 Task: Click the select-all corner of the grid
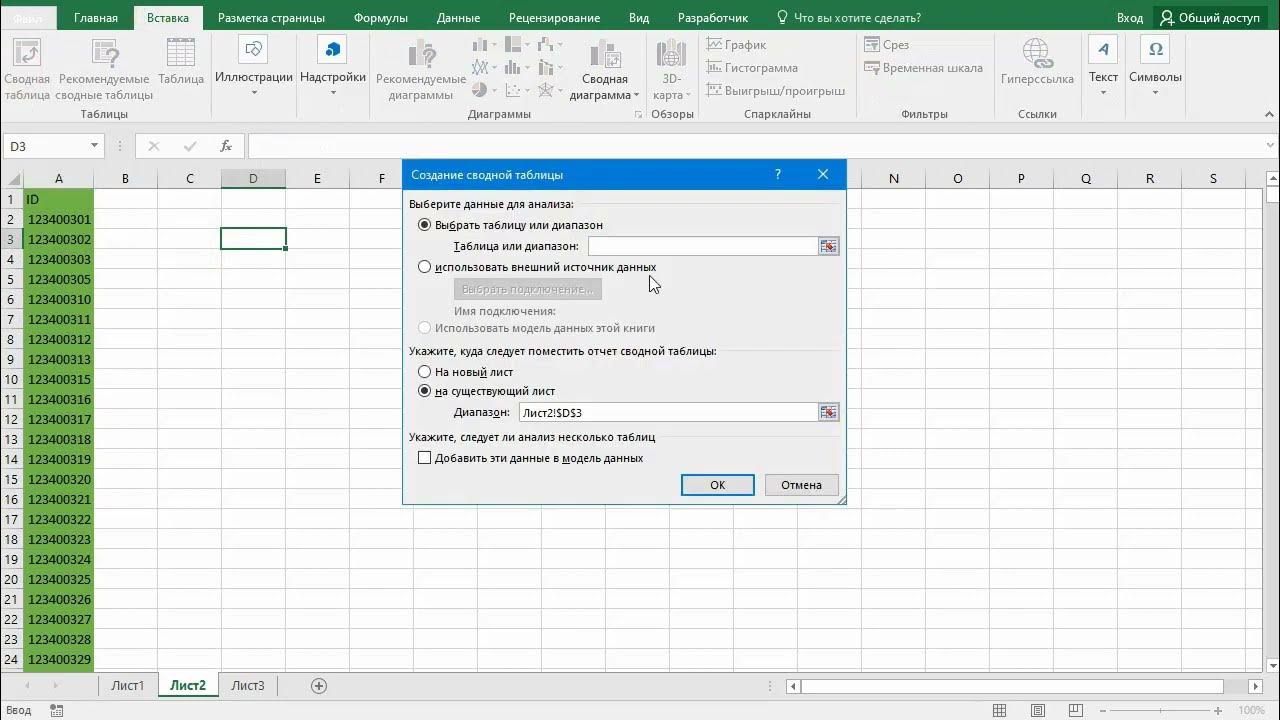[12, 179]
